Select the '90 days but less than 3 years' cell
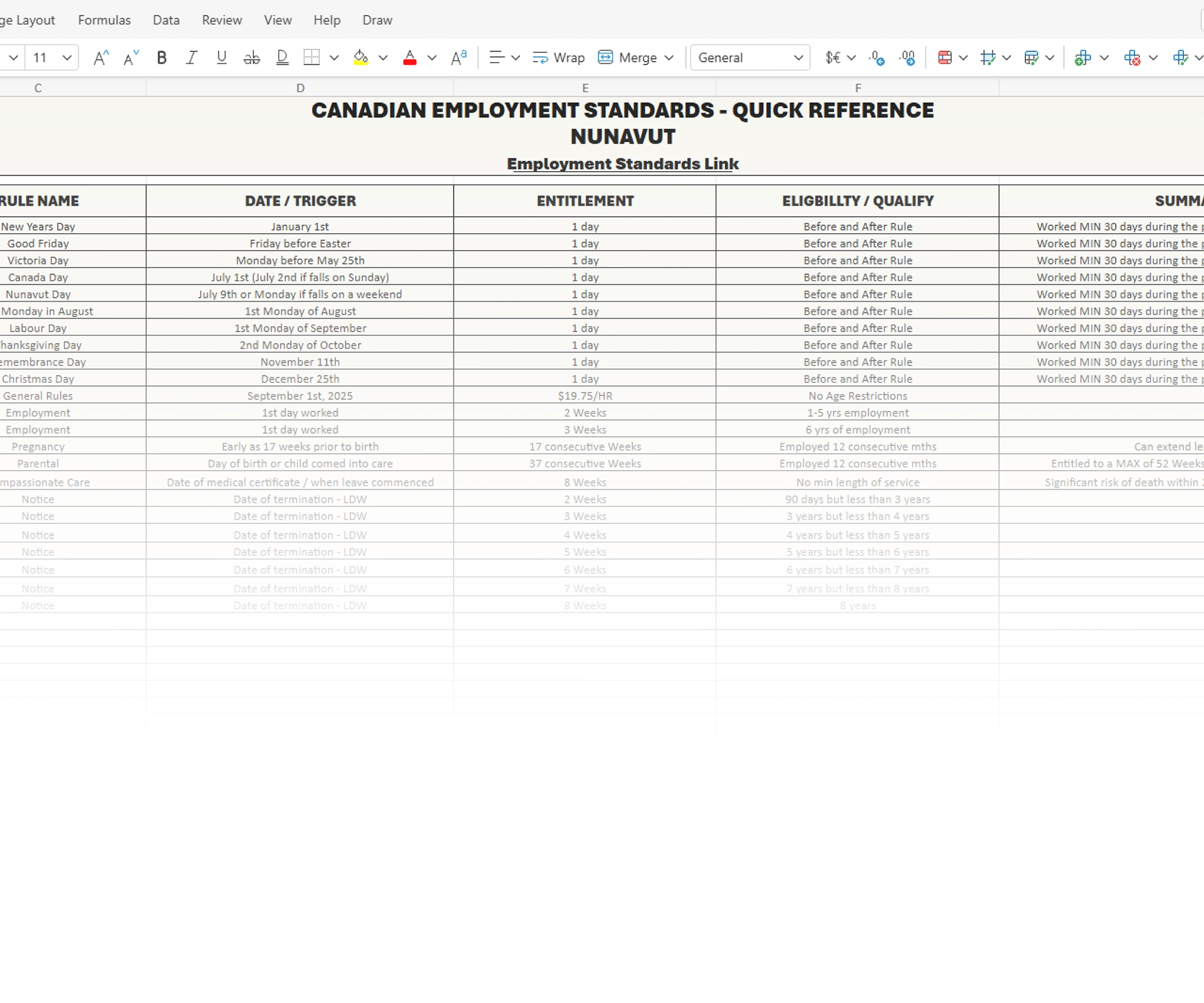The width and height of the screenshot is (1204, 1003). [x=858, y=499]
